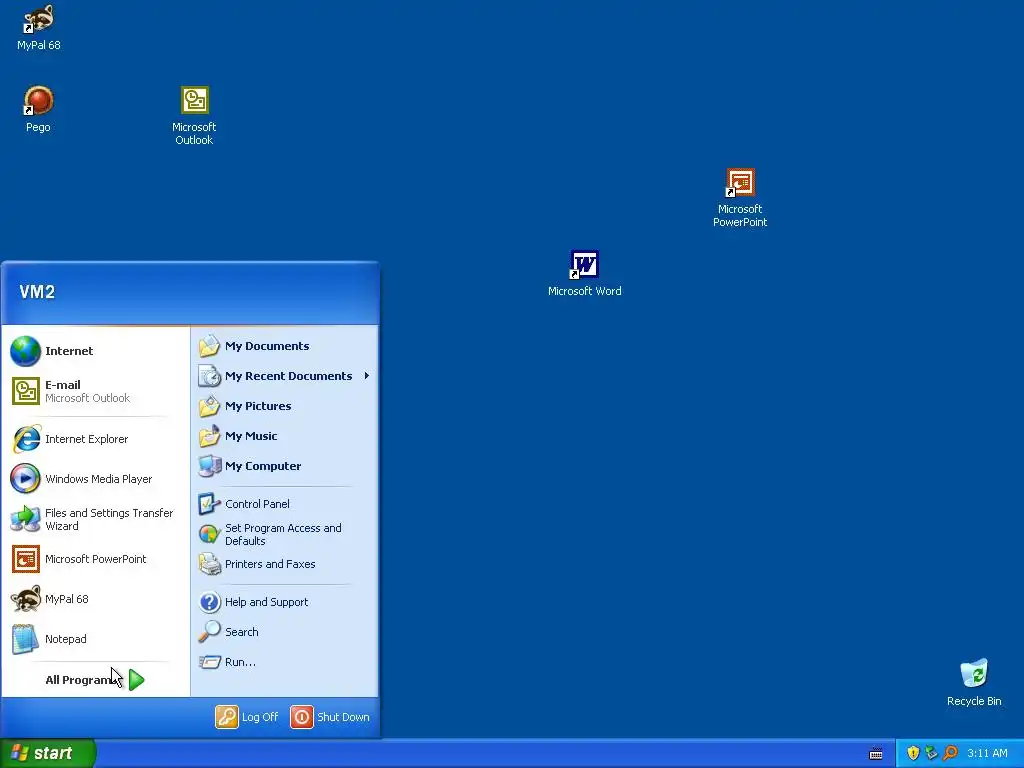Click the Shut Down button
Viewport: 1024px width, 768px height.
point(330,716)
